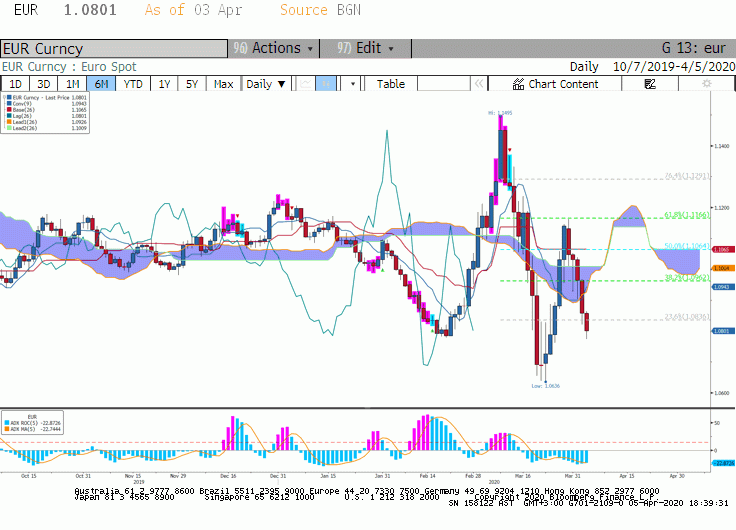736x530 pixels.
Task: Click the Lead2(26) green legend swatch
Action: point(9,128)
